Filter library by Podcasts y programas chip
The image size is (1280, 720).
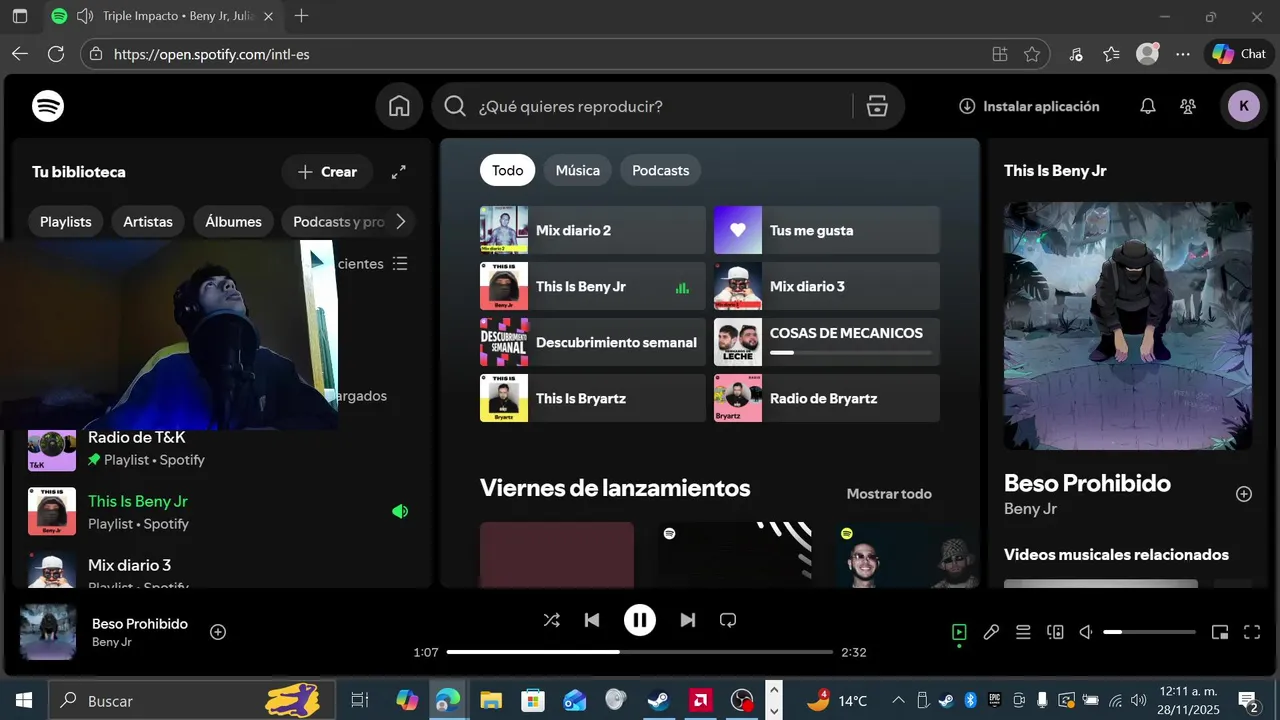337,222
